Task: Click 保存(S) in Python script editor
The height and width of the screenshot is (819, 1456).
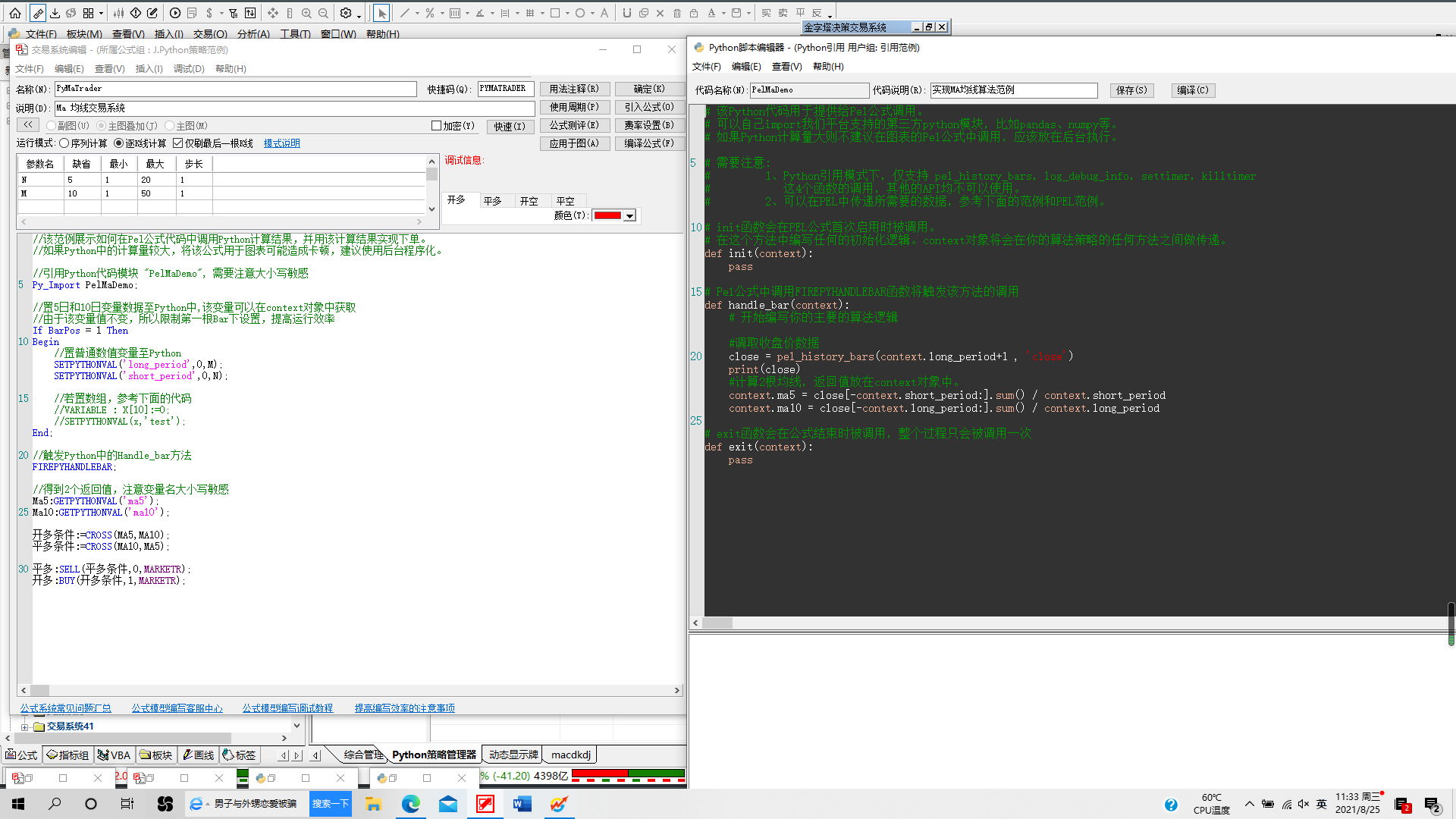Action: point(1131,90)
